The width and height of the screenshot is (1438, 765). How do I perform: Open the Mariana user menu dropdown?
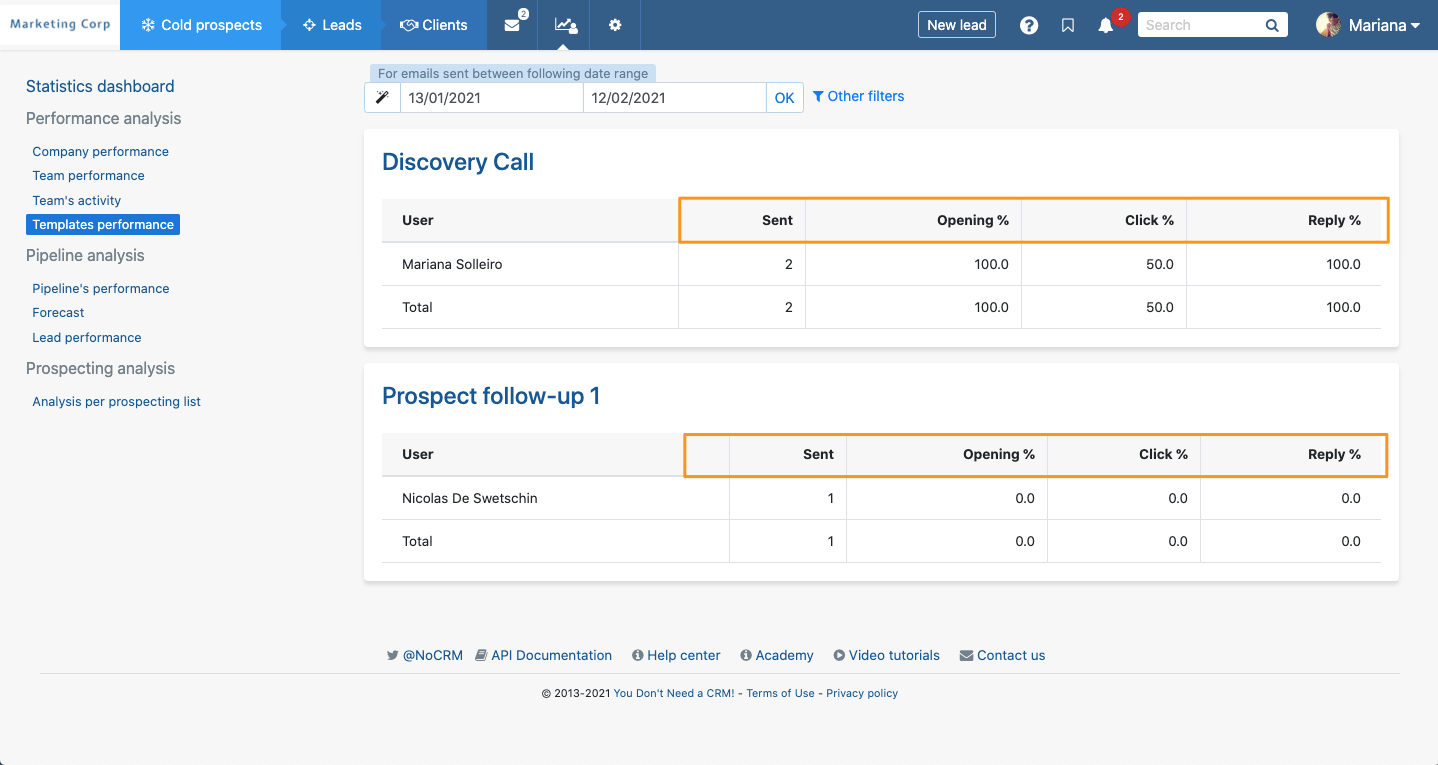point(1369,26)
